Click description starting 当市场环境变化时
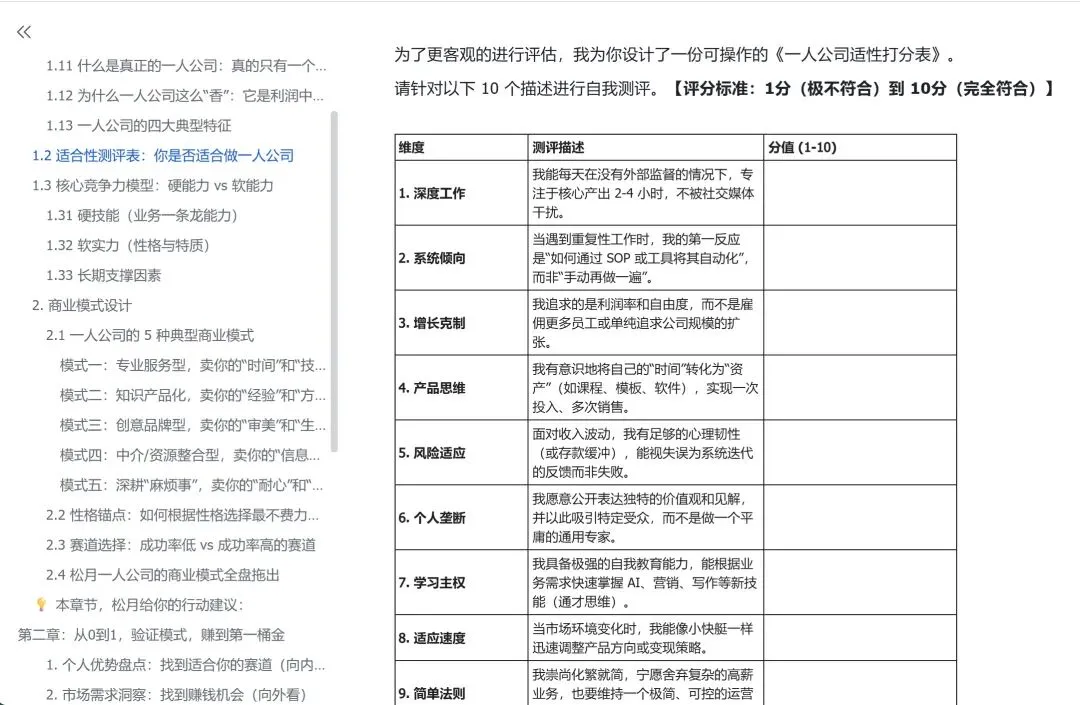Image resolution: width=1080 pixels, height=705 pixels. coord(643,638)
